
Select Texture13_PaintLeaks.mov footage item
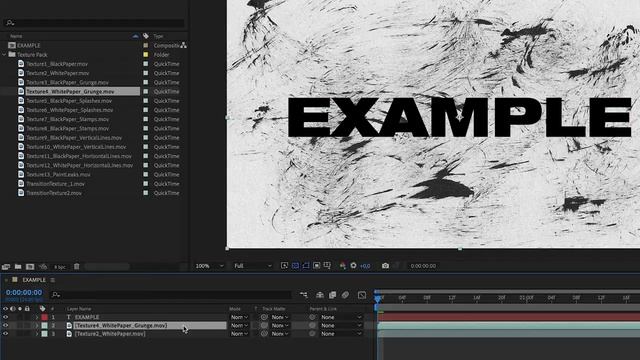pos(58,174)
